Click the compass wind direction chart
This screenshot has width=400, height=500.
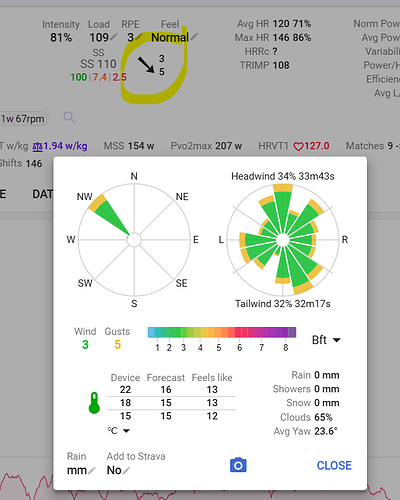(x=134, y=240)
